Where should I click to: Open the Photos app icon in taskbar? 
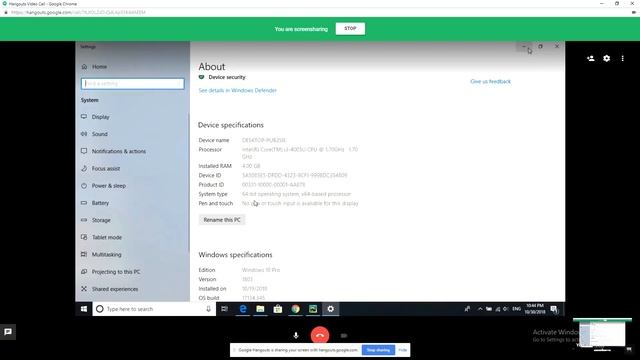point(313,309)
